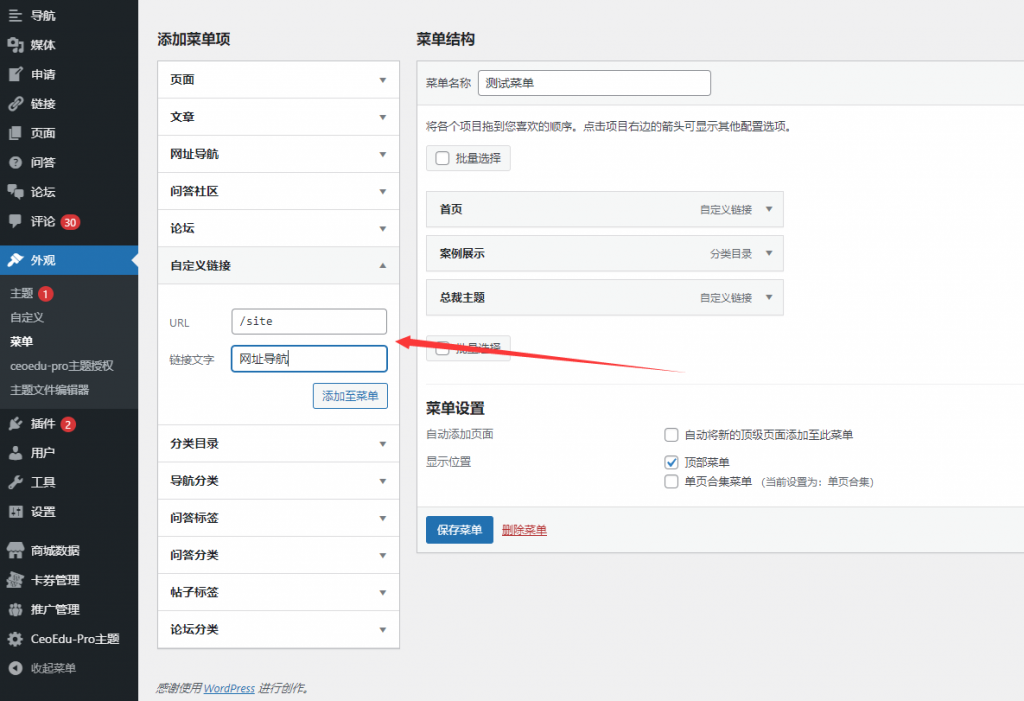Open 主题 submenu under 外观
1024x701 pixels.
22,294
